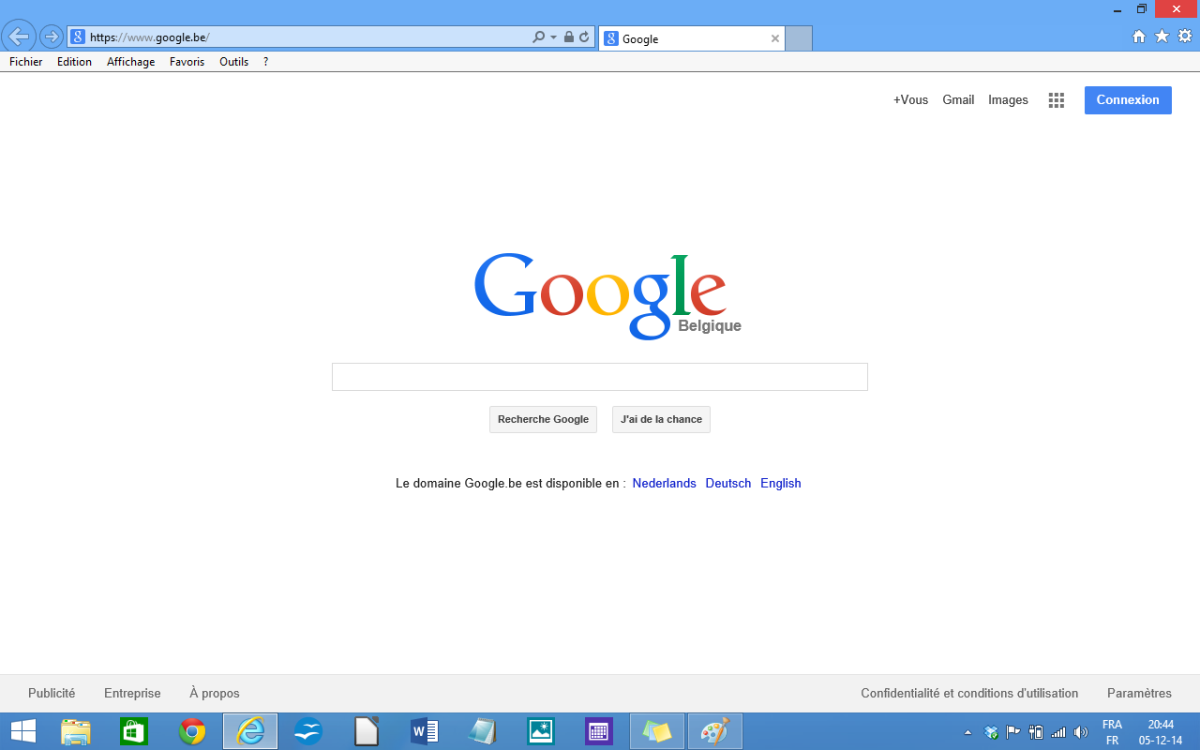Open the tilted notebook app on taskbar
Image resolution: width=1200 pixels, height=750 pixels.
[482, 732]
